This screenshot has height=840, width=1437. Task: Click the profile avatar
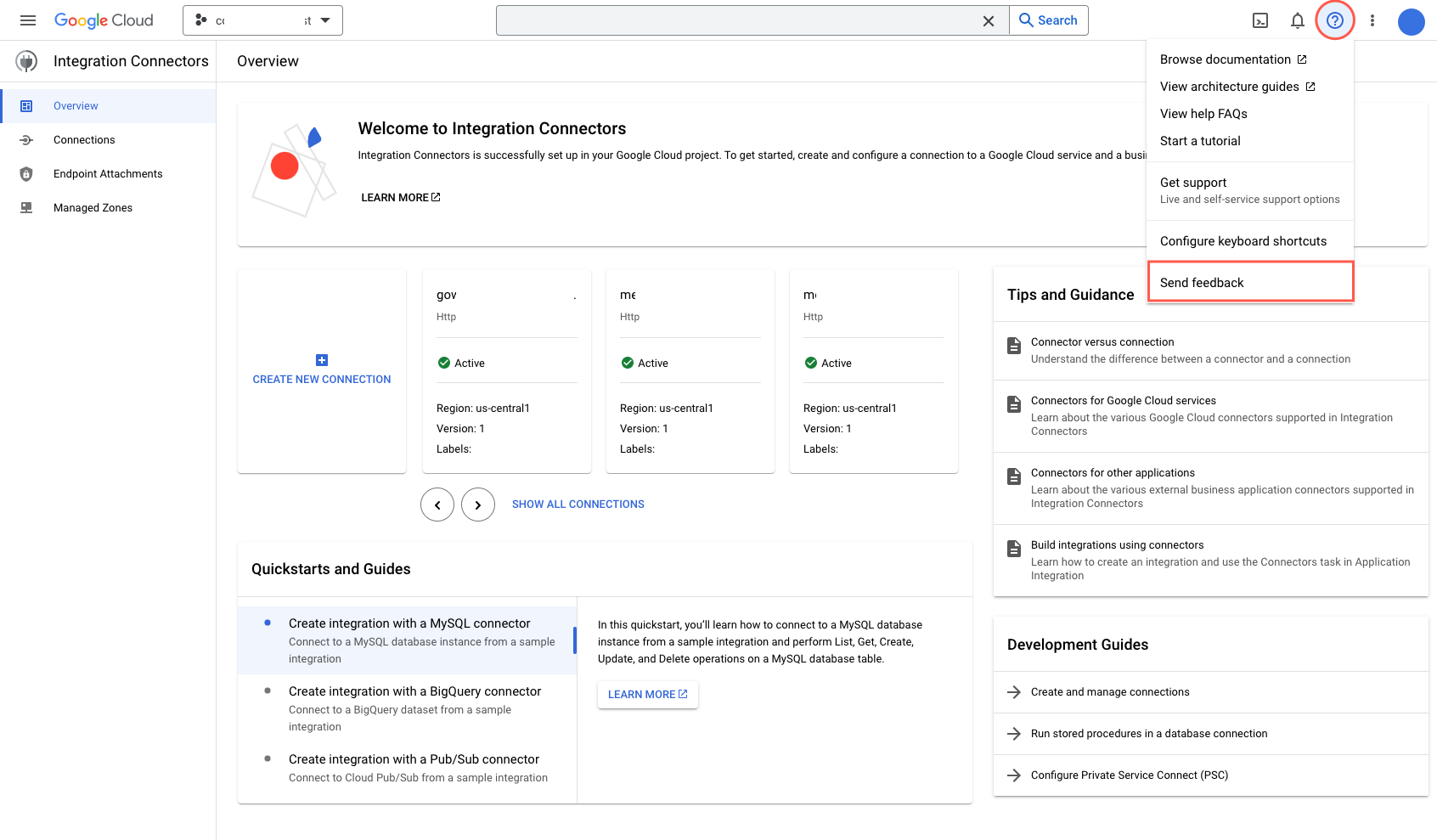click(1411, 22)
